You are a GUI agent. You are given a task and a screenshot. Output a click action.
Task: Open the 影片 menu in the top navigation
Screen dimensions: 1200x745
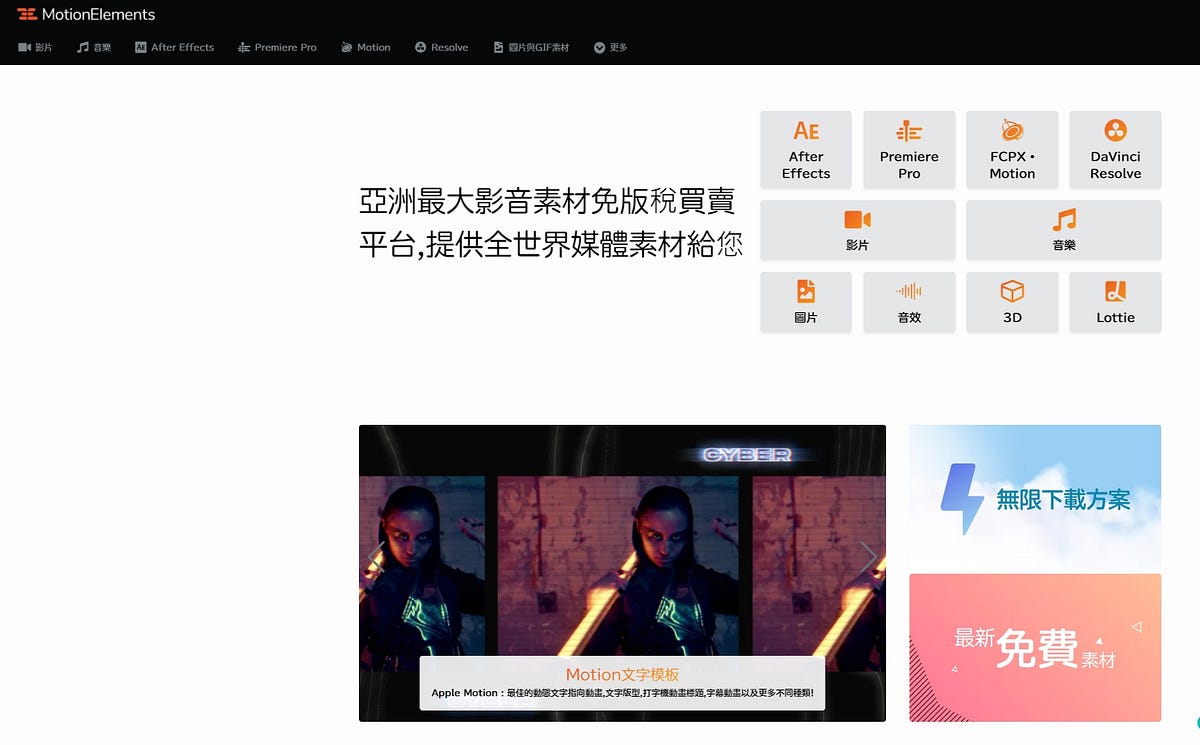click(35, 47)
